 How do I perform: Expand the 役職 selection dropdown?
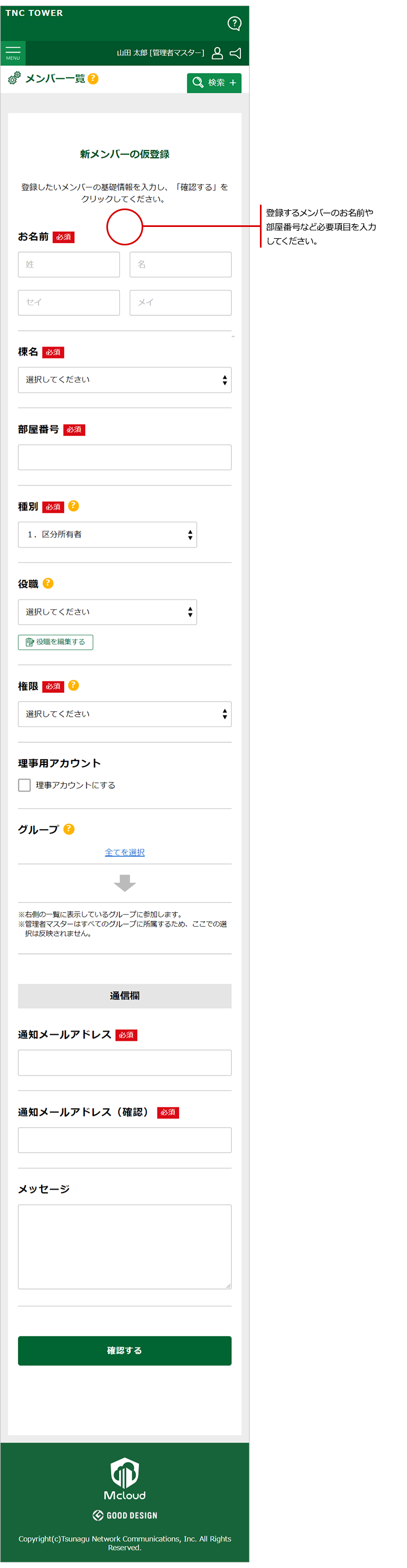pos(107,612)
